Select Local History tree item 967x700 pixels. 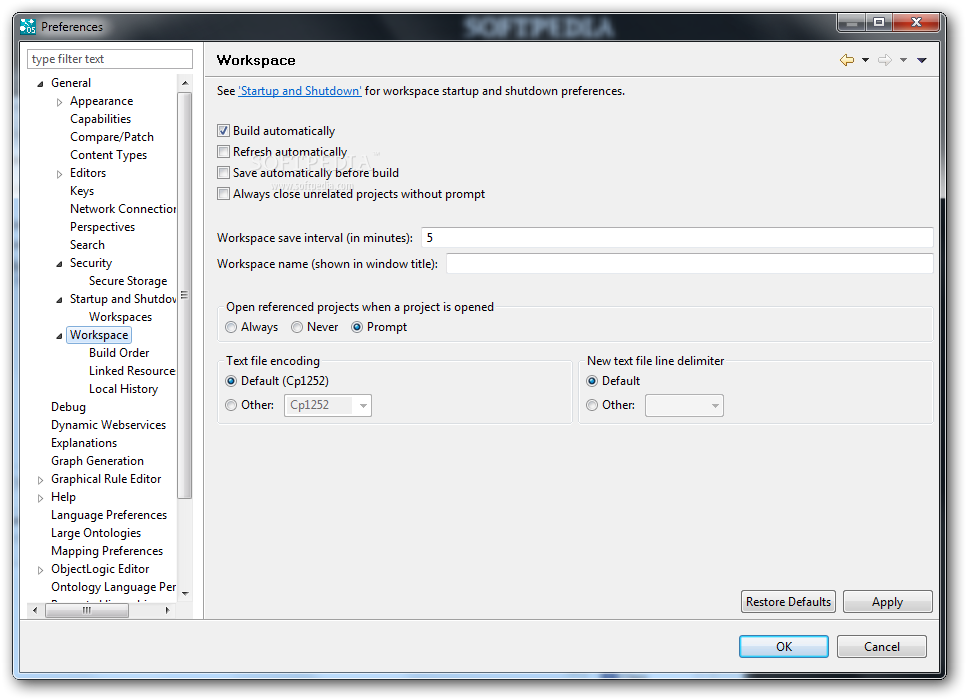point(123,389)
